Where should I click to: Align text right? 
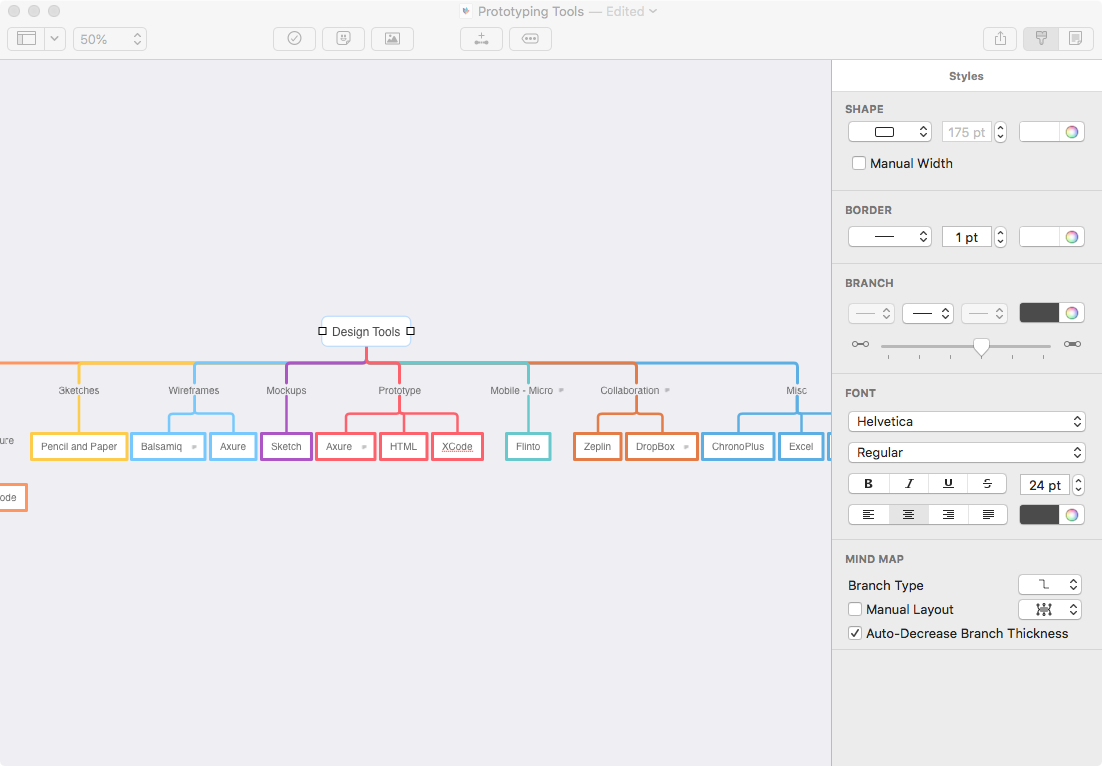[x=948, y=515]
